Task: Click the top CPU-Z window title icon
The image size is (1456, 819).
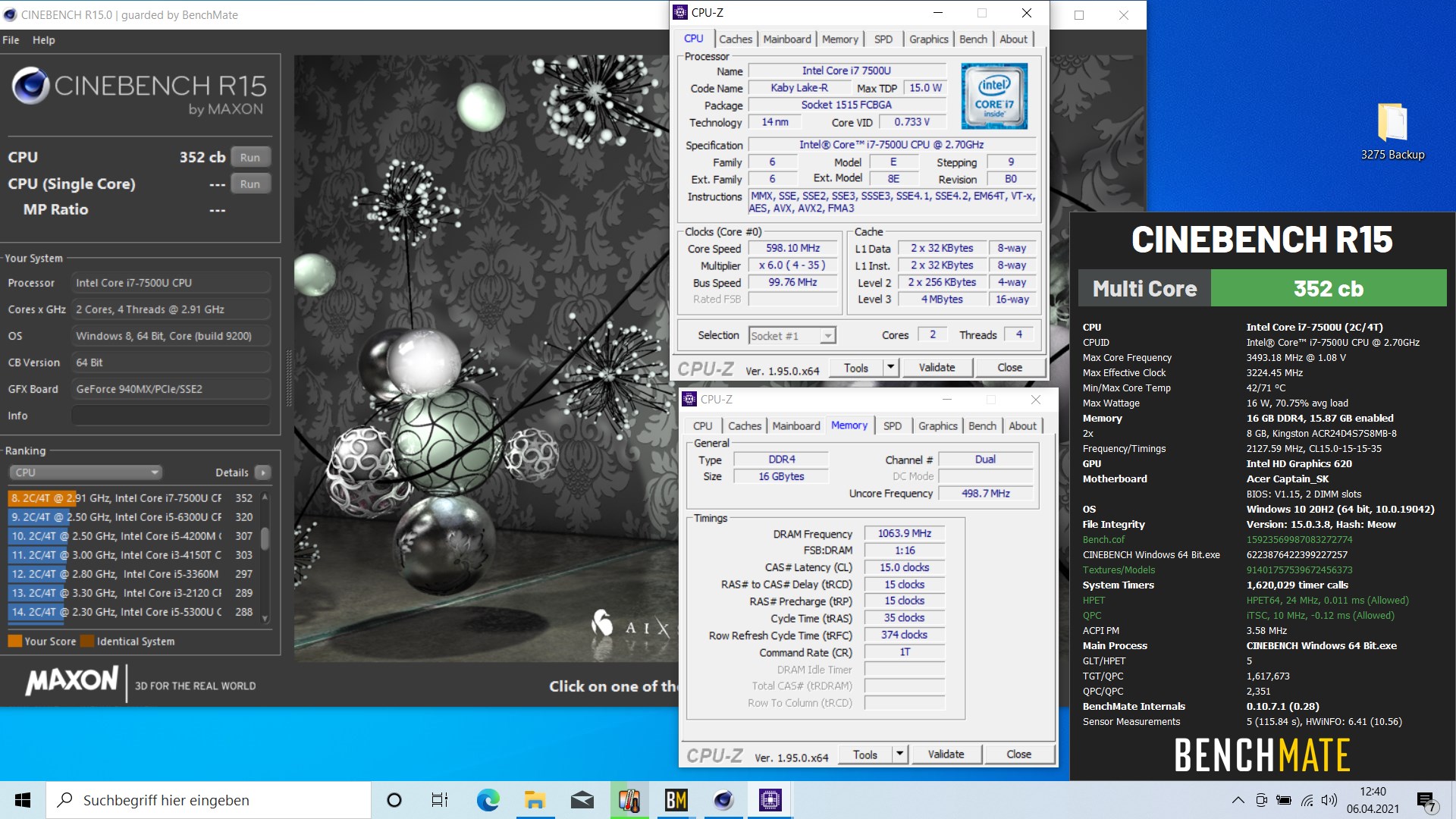Action: pos(680,12)
